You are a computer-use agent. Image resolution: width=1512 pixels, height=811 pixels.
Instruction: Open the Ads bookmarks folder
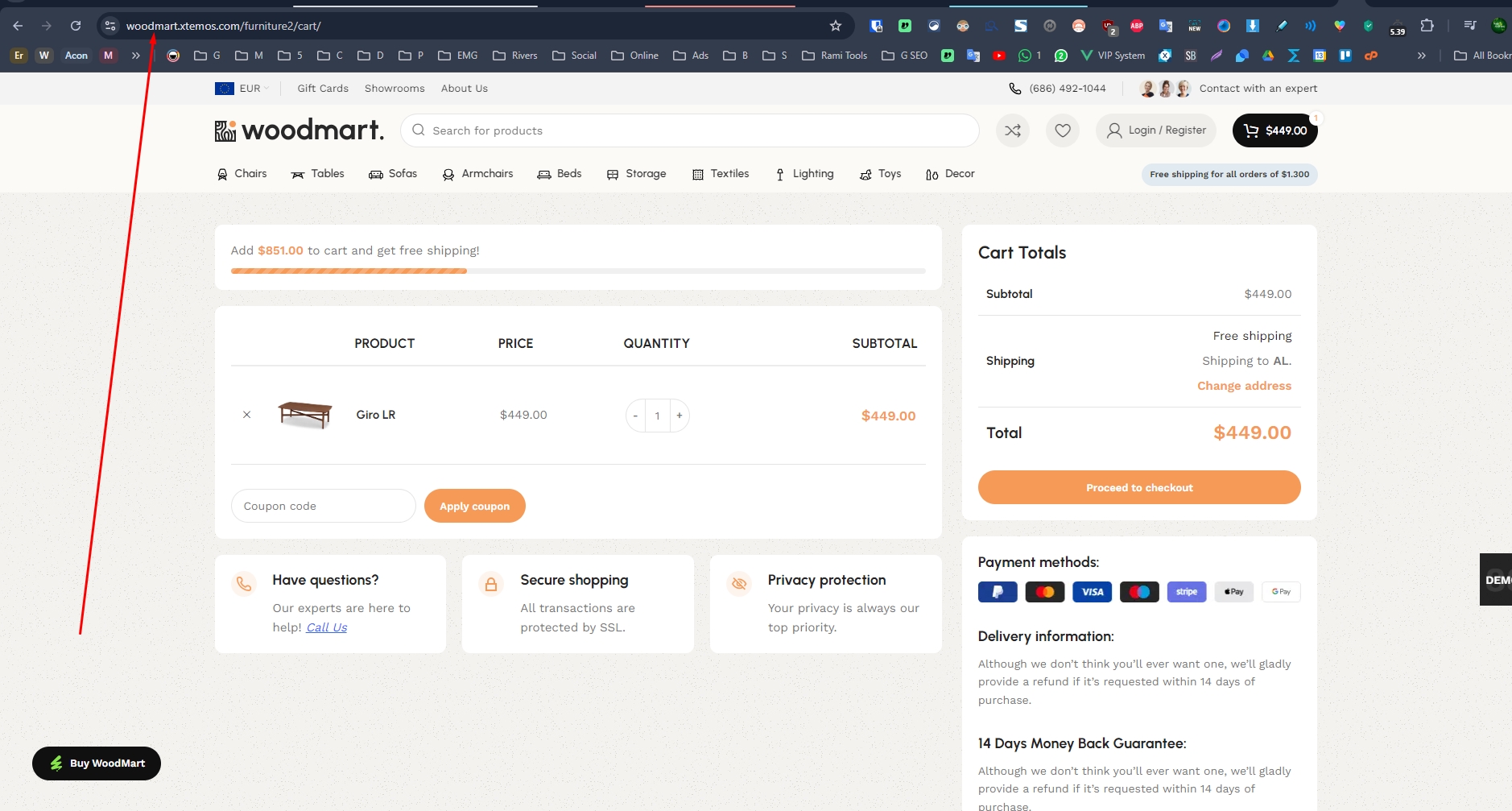692,56
